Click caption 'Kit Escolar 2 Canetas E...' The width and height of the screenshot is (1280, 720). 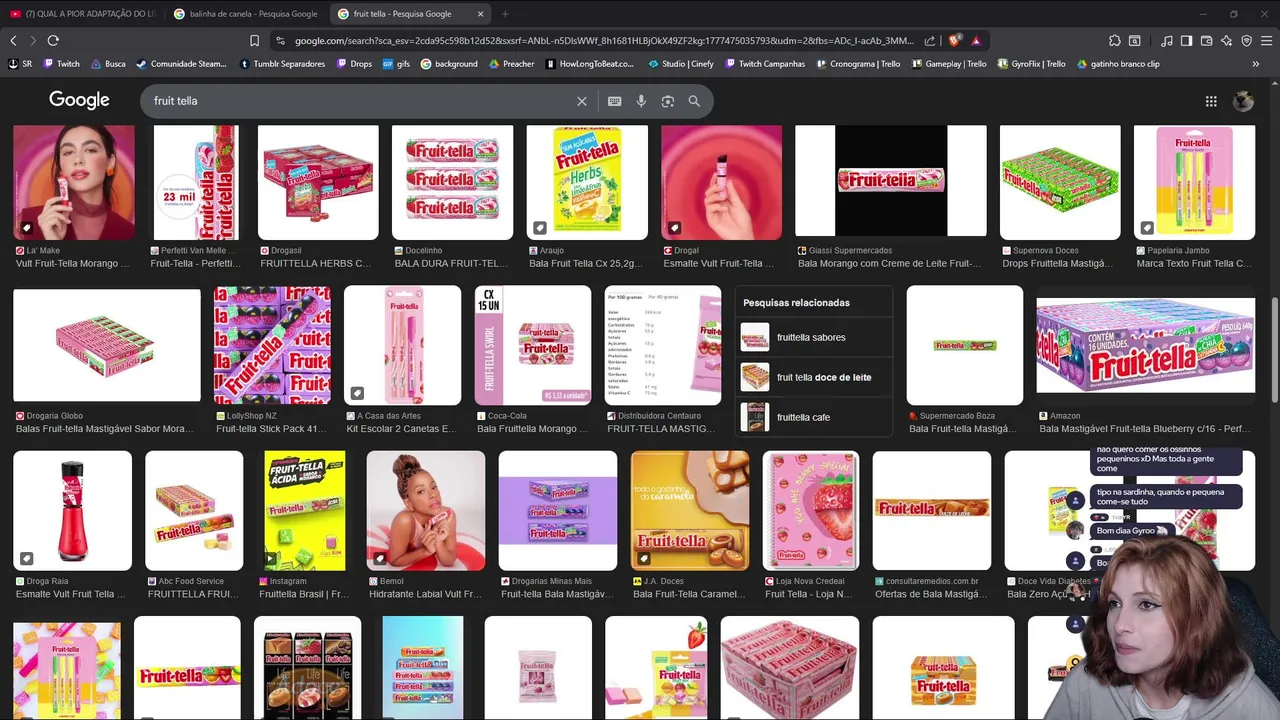pyautogui.click(x=401, y=429)
